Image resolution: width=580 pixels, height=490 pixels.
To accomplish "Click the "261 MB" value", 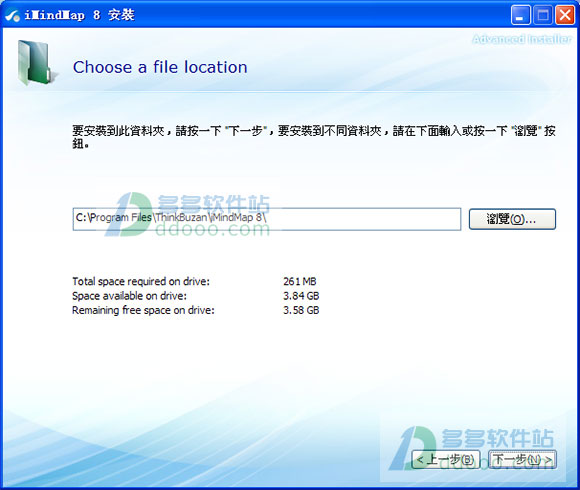I will (x=300, y=281).
